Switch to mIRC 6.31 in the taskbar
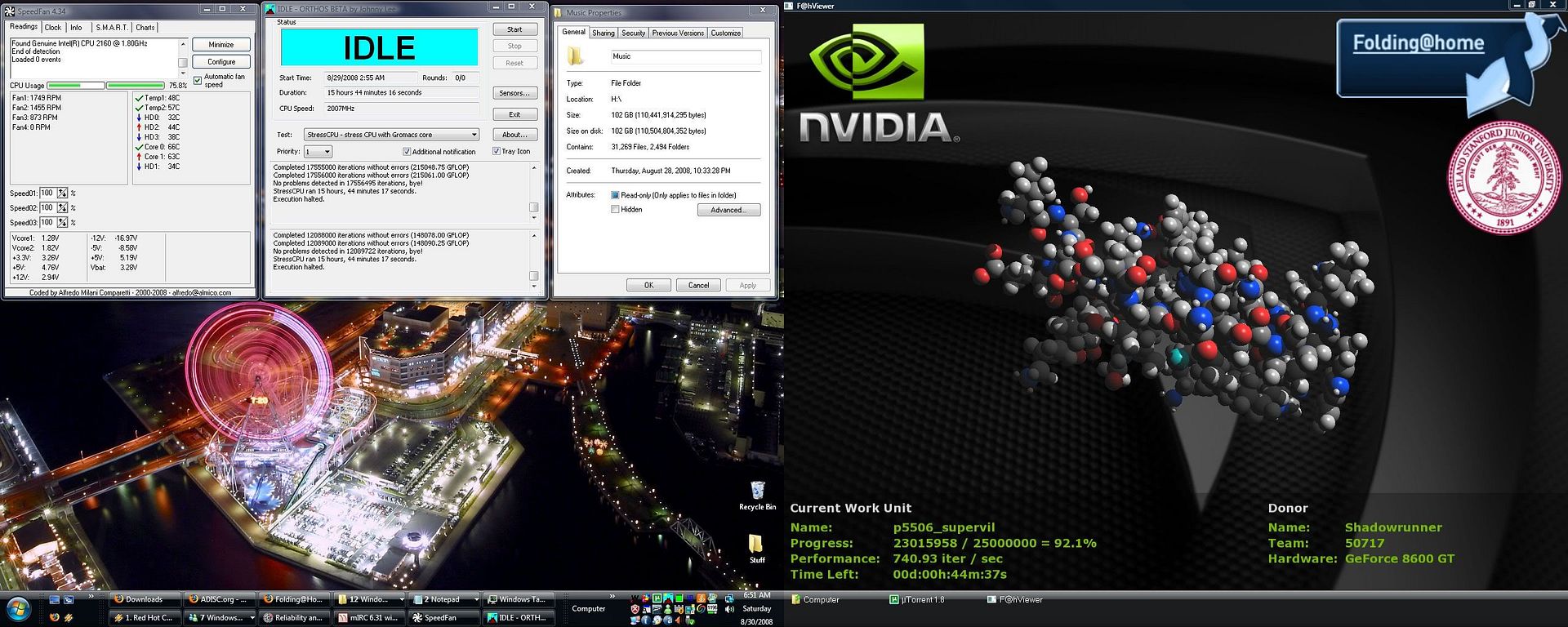The height and width of the screenshot is (627, 1568). pos(371,617)
